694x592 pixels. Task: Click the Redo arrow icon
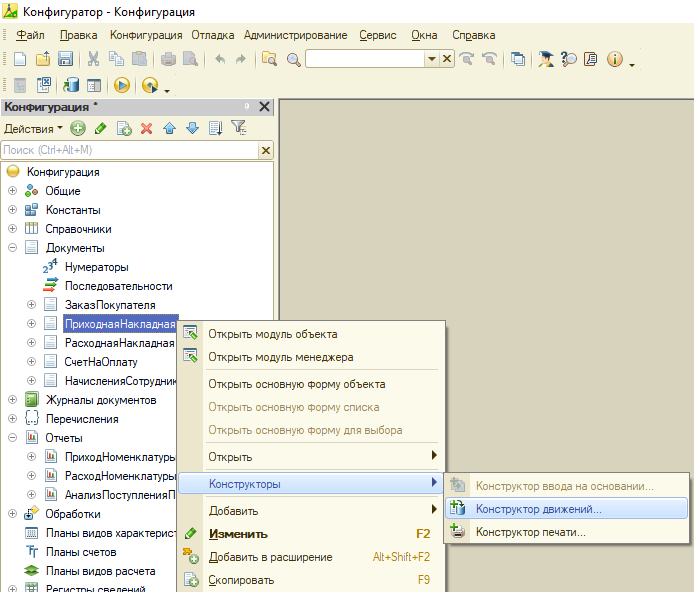click(x=241, y=59)
